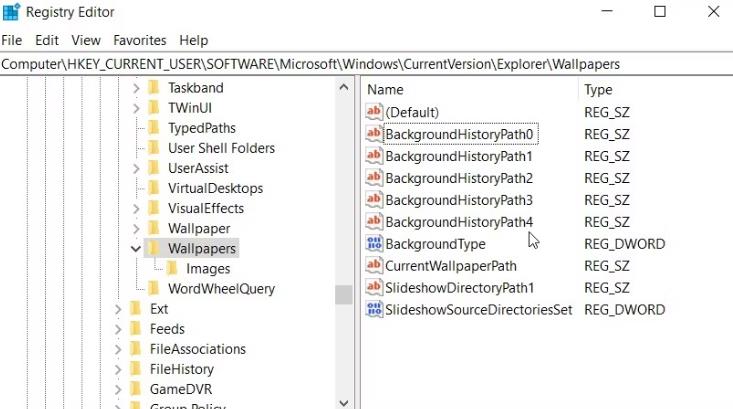Expand the Taskband key
This screenshot has height=409, width=733.
coord(136,88)
